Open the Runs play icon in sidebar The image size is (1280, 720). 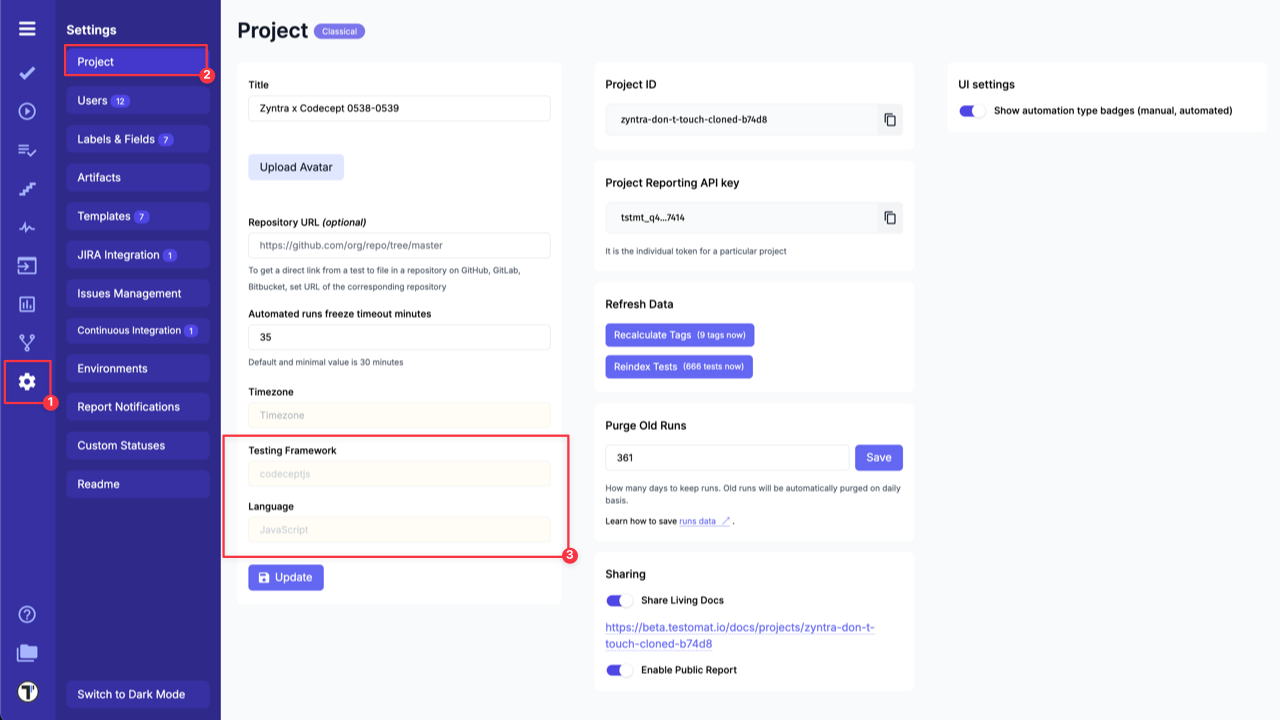click(x=27, y=111)
